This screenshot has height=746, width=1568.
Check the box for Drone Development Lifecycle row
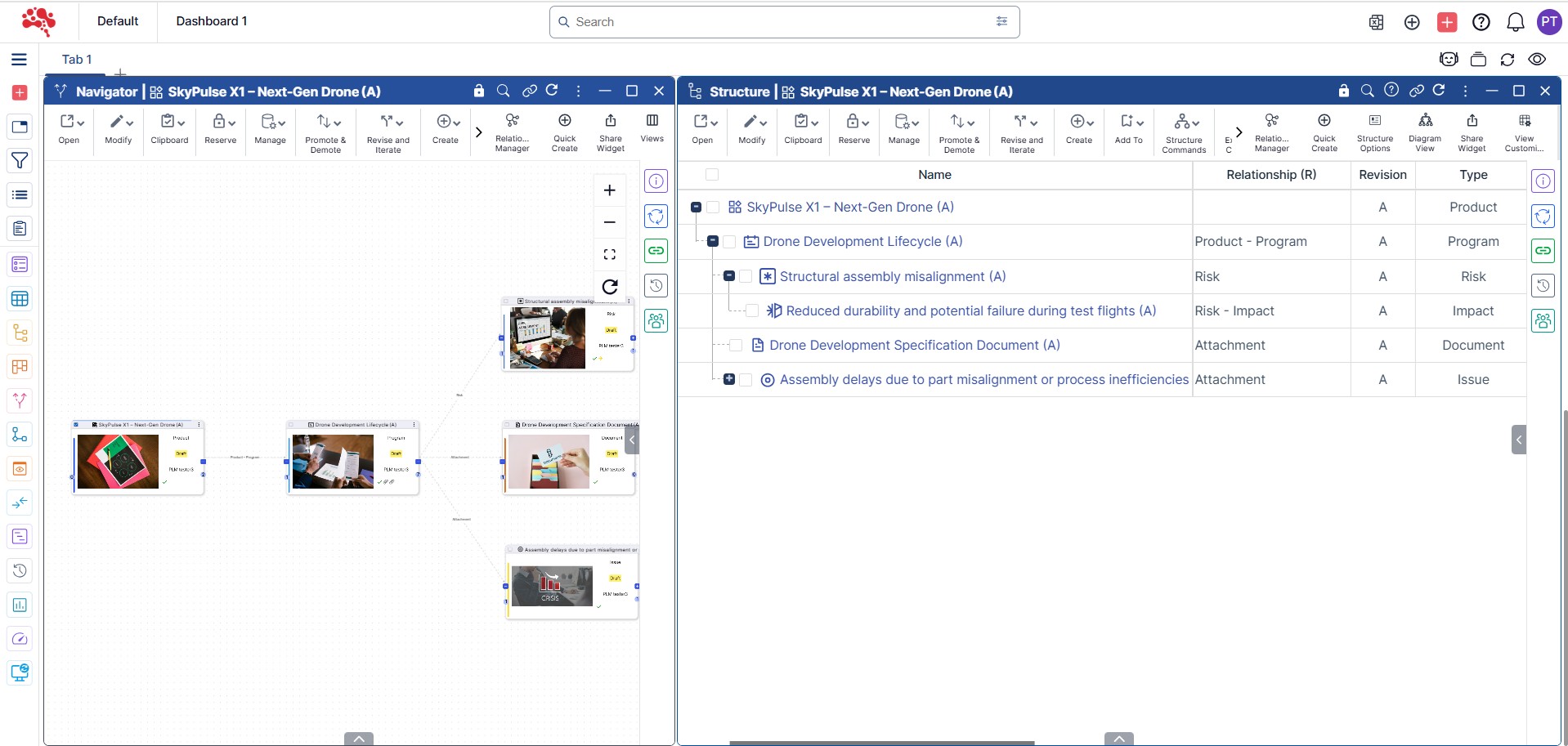pyautogui.click(x=729, y=242)
